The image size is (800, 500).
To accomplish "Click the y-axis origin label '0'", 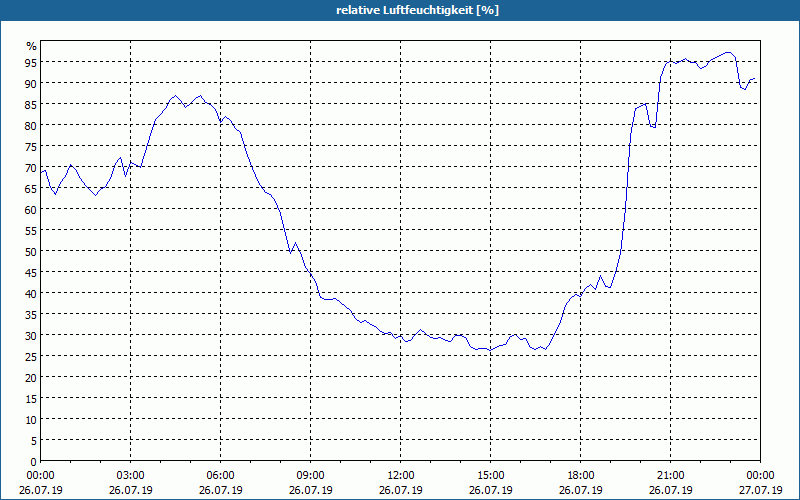I will (x=34, y=461).
